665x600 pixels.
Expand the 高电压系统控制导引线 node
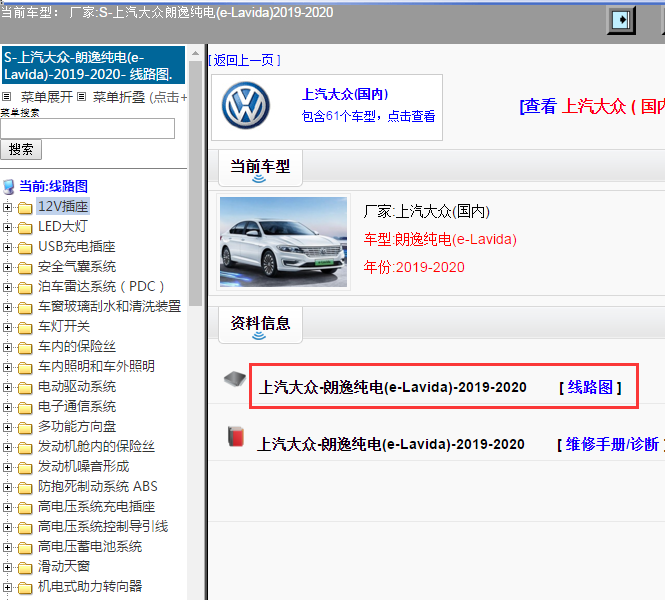coord(7,527)
